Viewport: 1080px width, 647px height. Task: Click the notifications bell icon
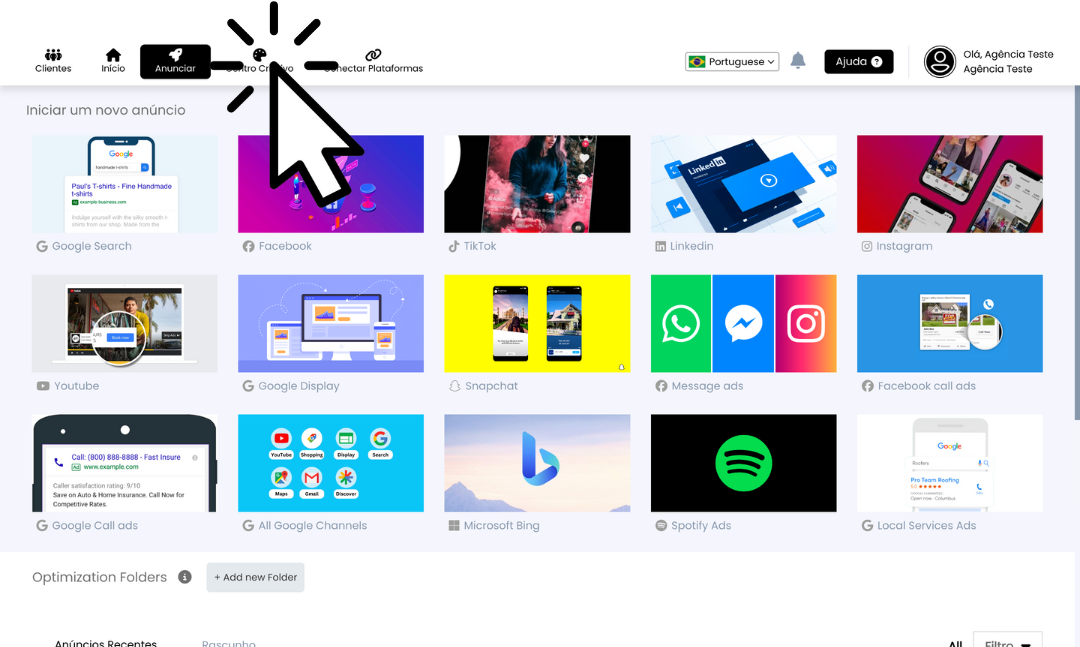798,61
